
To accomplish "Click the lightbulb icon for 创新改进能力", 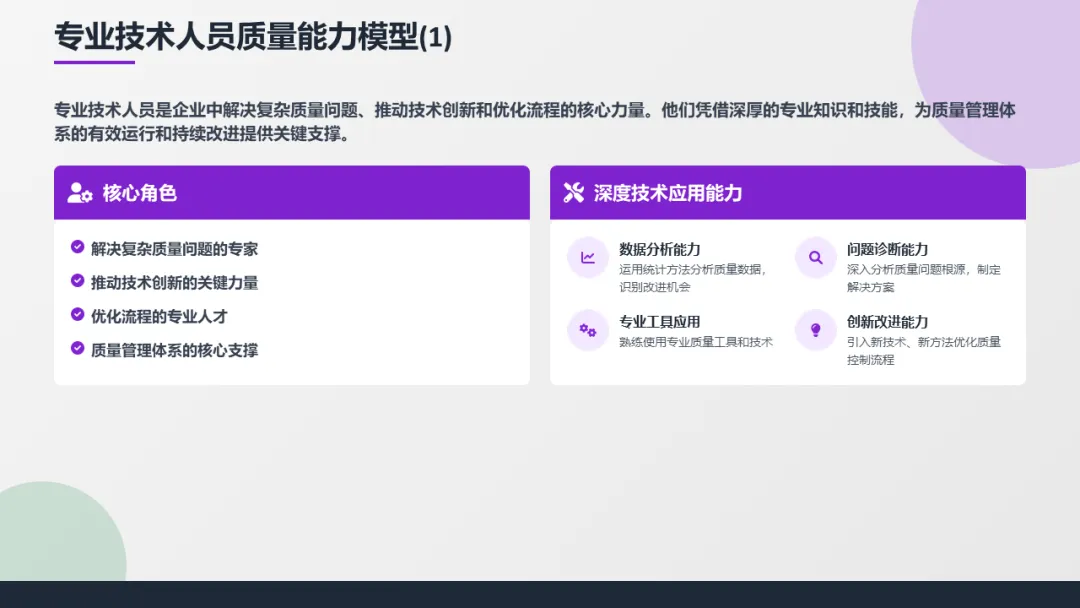I will tap(816, 330).
